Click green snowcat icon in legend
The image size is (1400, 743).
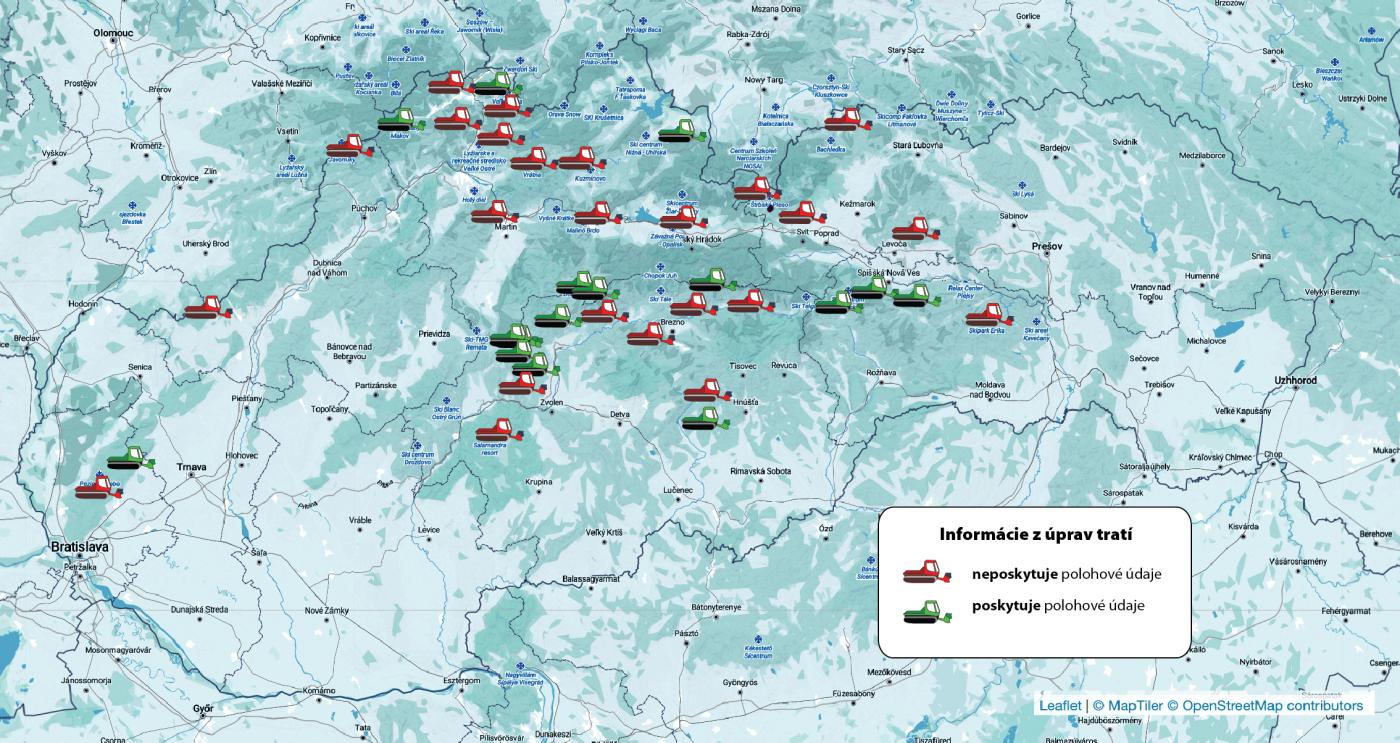click(927, 610)
